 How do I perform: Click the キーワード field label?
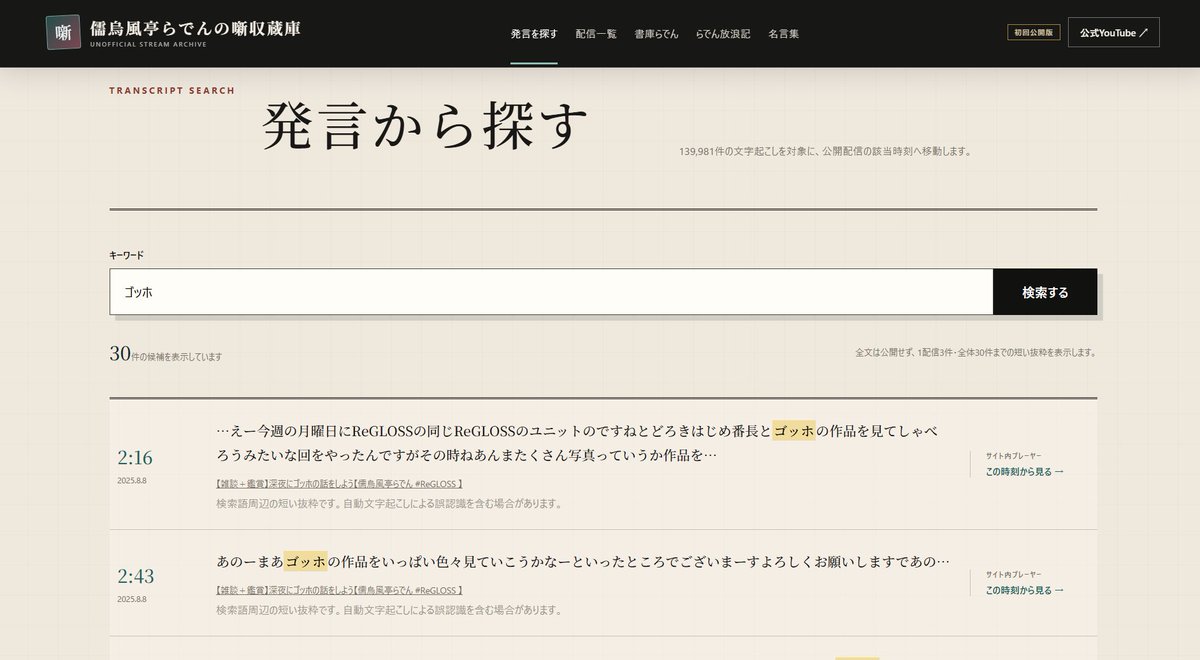(x=127, y=256)
